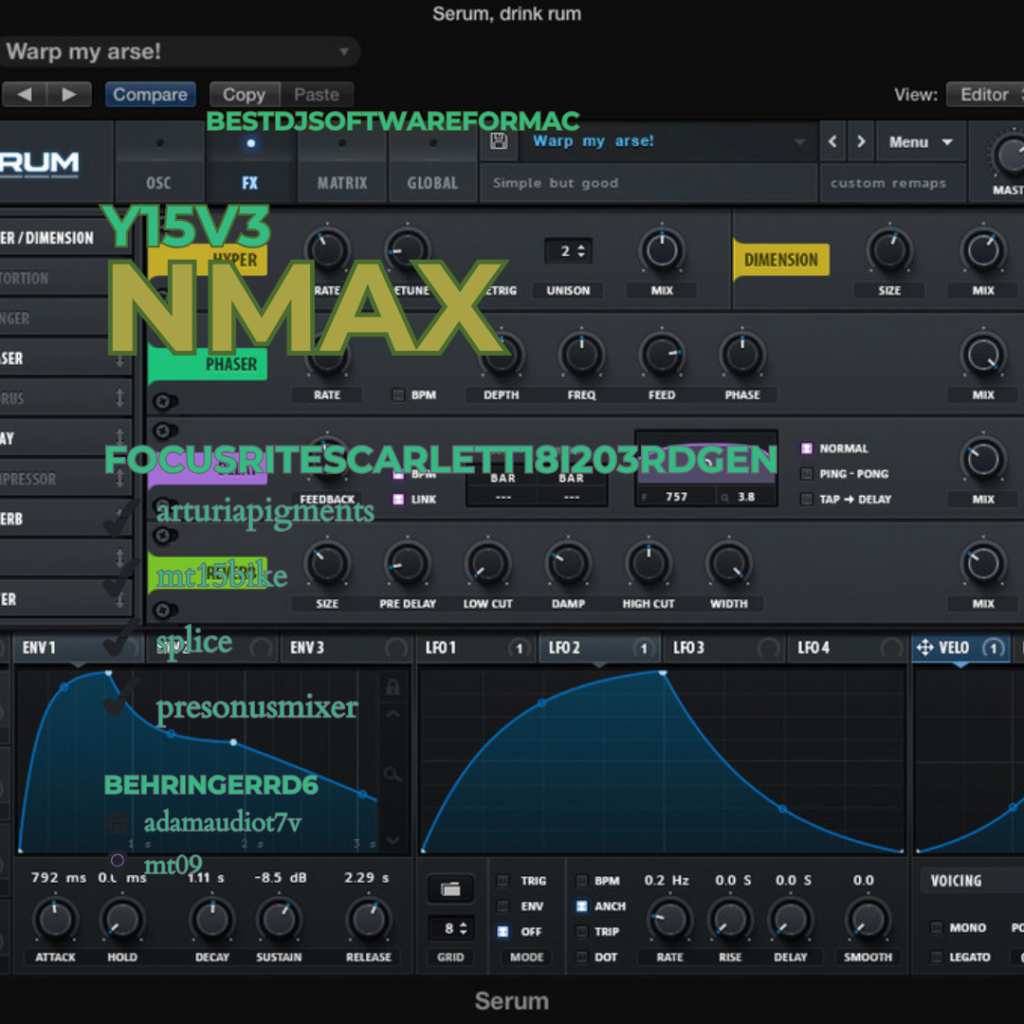
Task: Click the delay filter frequency value 757
Action: click(x=676, y=497)
